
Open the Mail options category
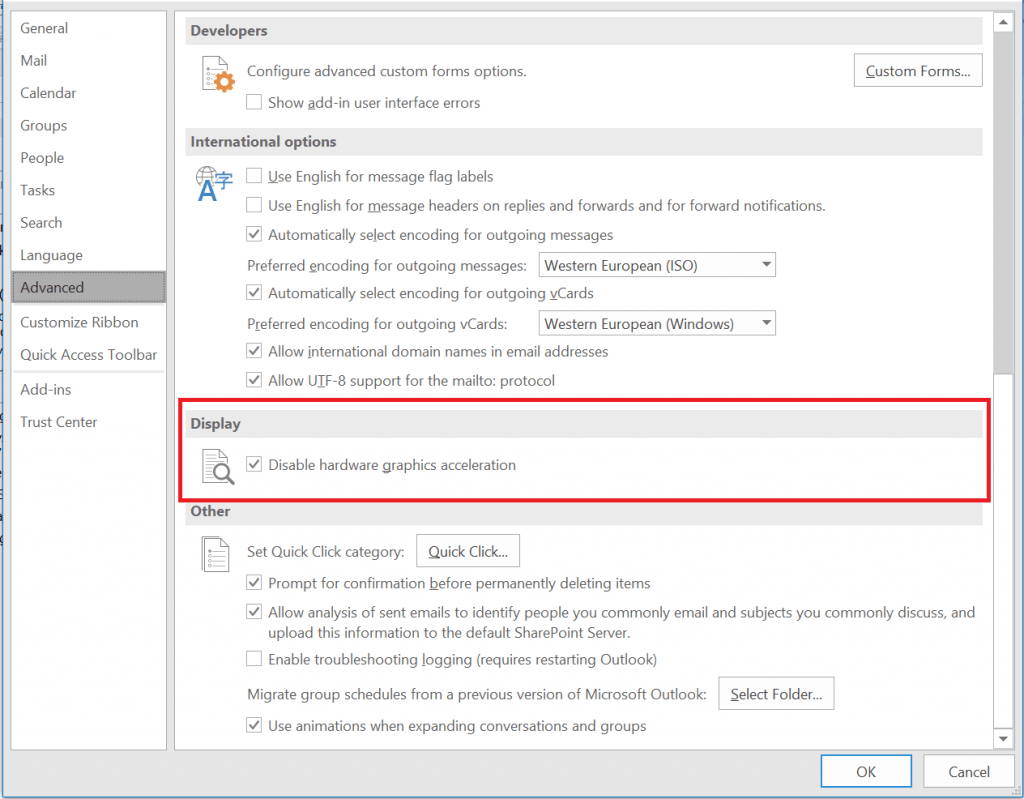(x=34, y=61)
